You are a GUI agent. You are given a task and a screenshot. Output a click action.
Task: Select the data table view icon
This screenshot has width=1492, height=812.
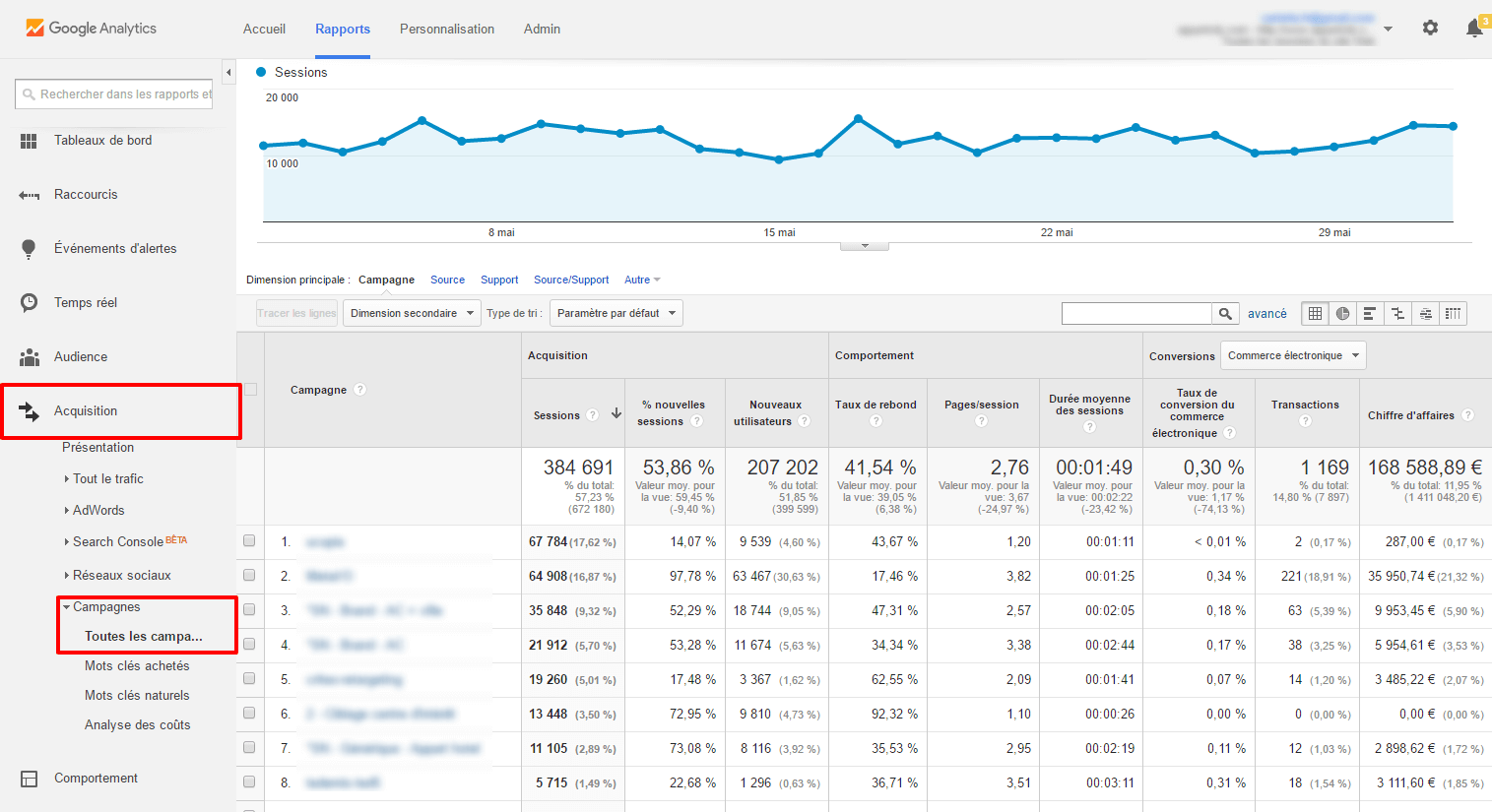[x=1315, y=314]
